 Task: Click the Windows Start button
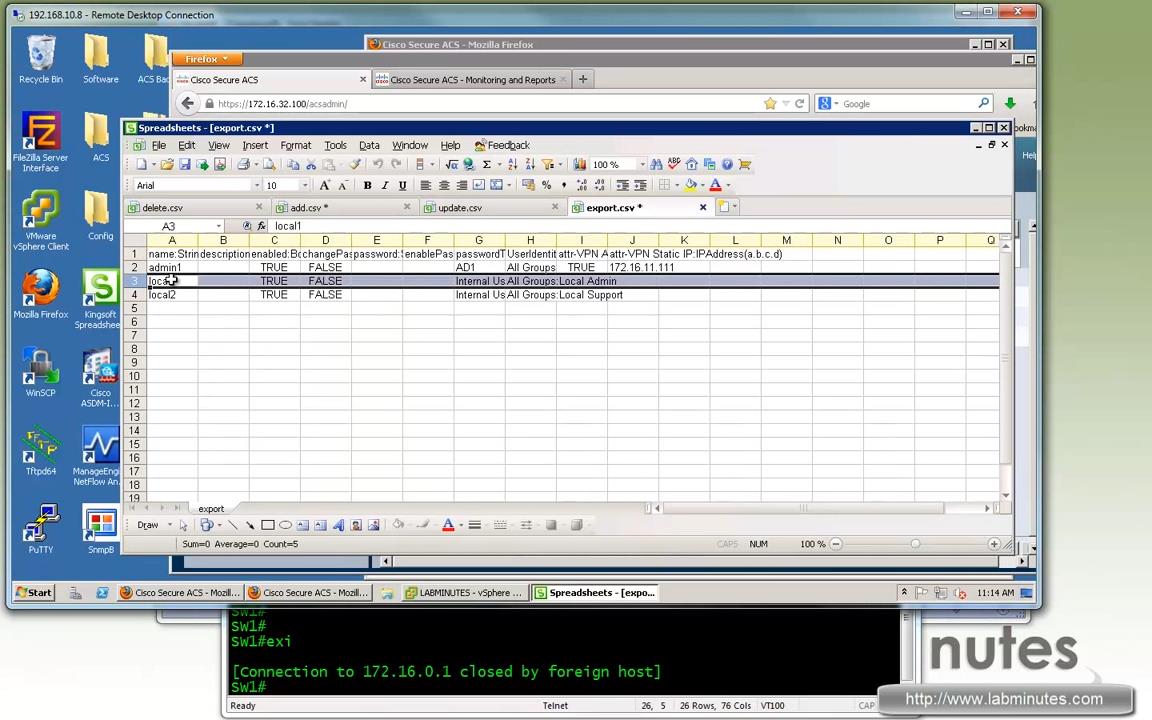click(x=35, y=592)
